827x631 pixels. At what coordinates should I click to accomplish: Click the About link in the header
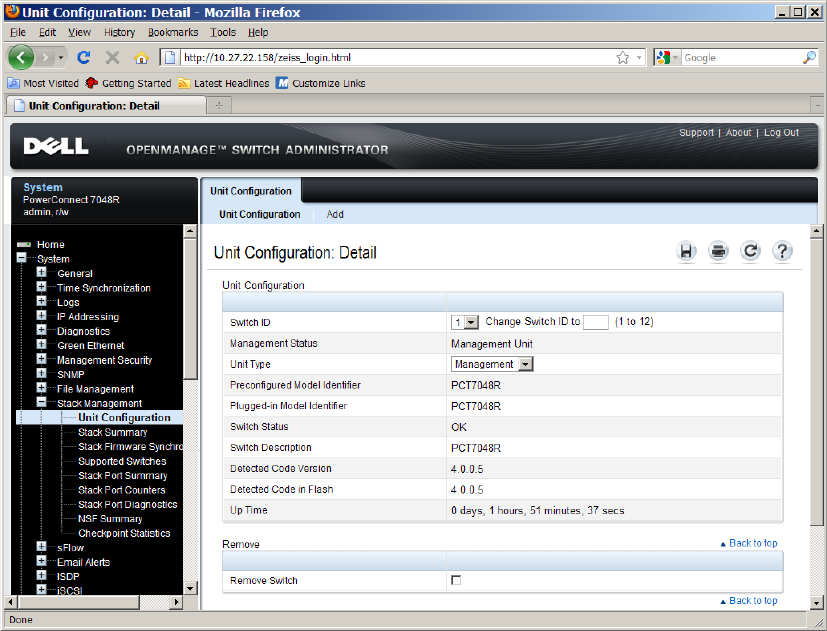tap(738, 132)
